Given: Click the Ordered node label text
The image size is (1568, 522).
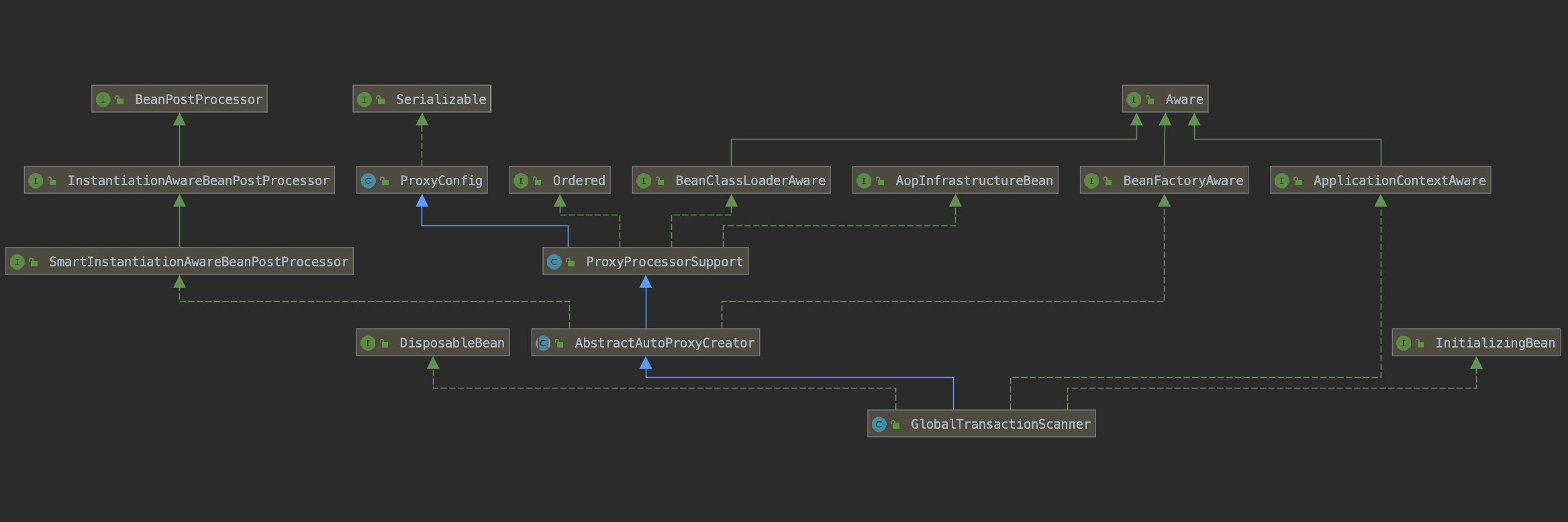Looking at the screenshot, I should pyautogui.click(x=579, y=180).
